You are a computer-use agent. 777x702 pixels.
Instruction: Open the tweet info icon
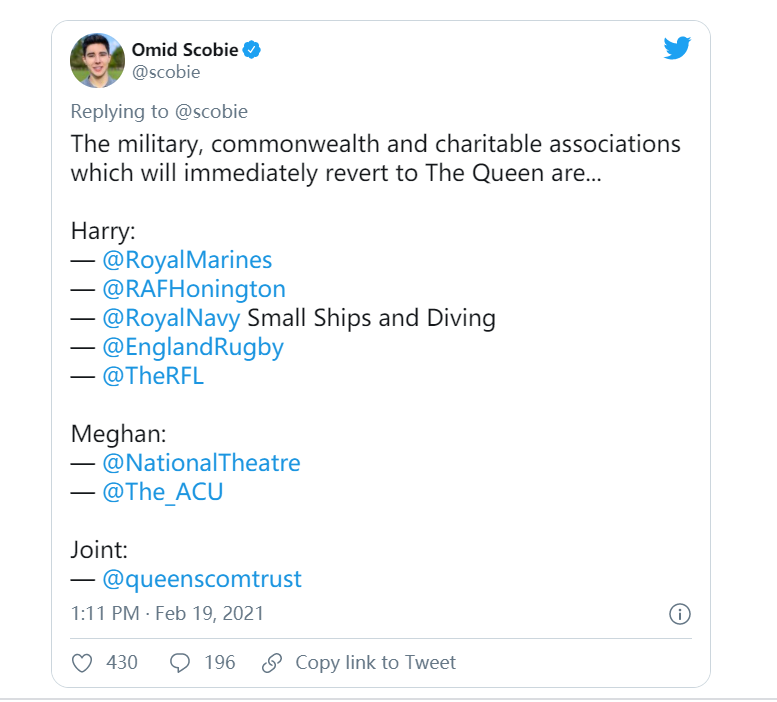(679, 613)
